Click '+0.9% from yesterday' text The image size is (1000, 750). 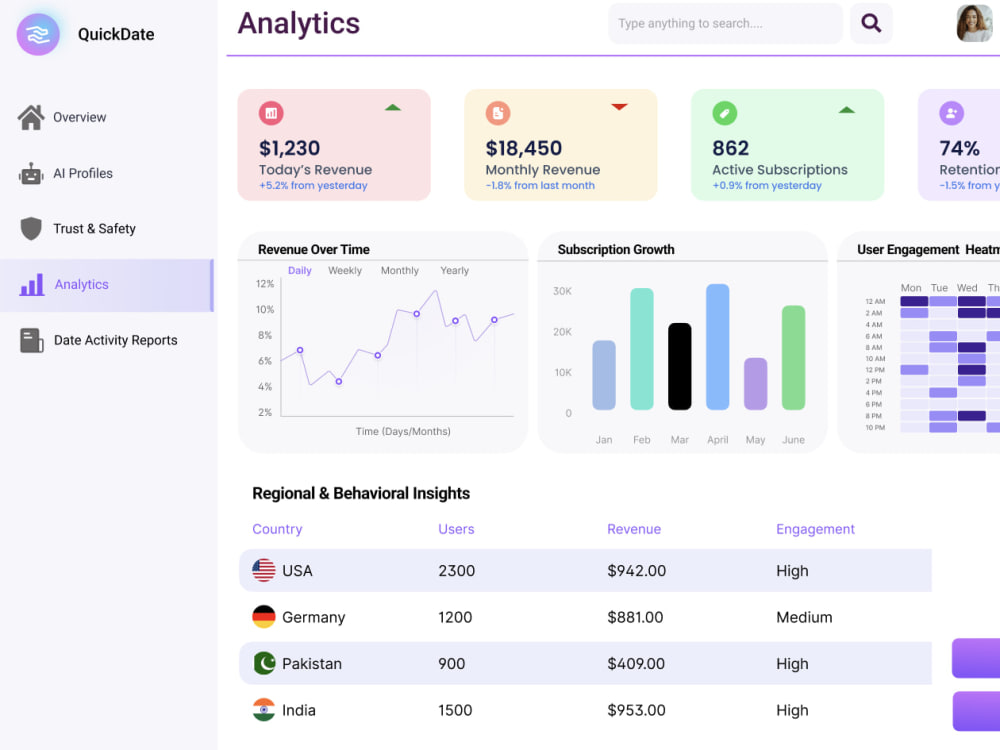point(767,186)
